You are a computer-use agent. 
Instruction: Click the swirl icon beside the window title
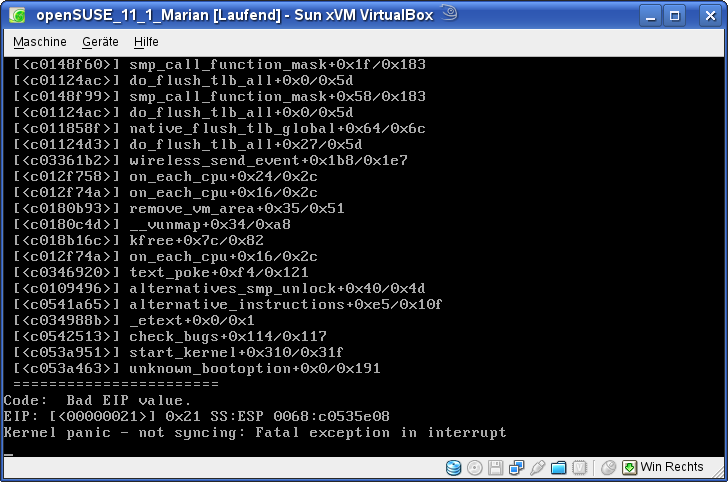click(450, 14)
